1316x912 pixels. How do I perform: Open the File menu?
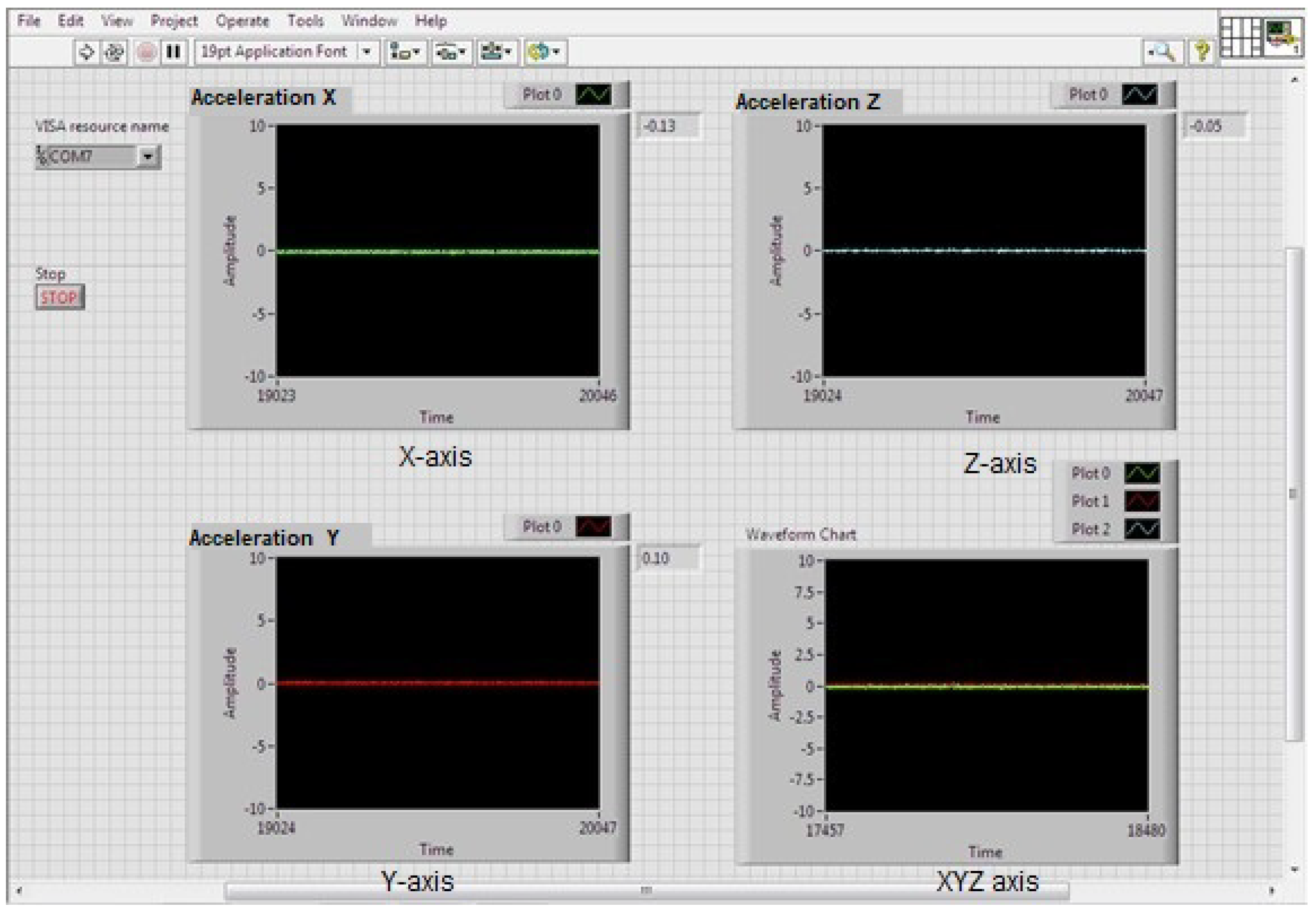[28, 21]
